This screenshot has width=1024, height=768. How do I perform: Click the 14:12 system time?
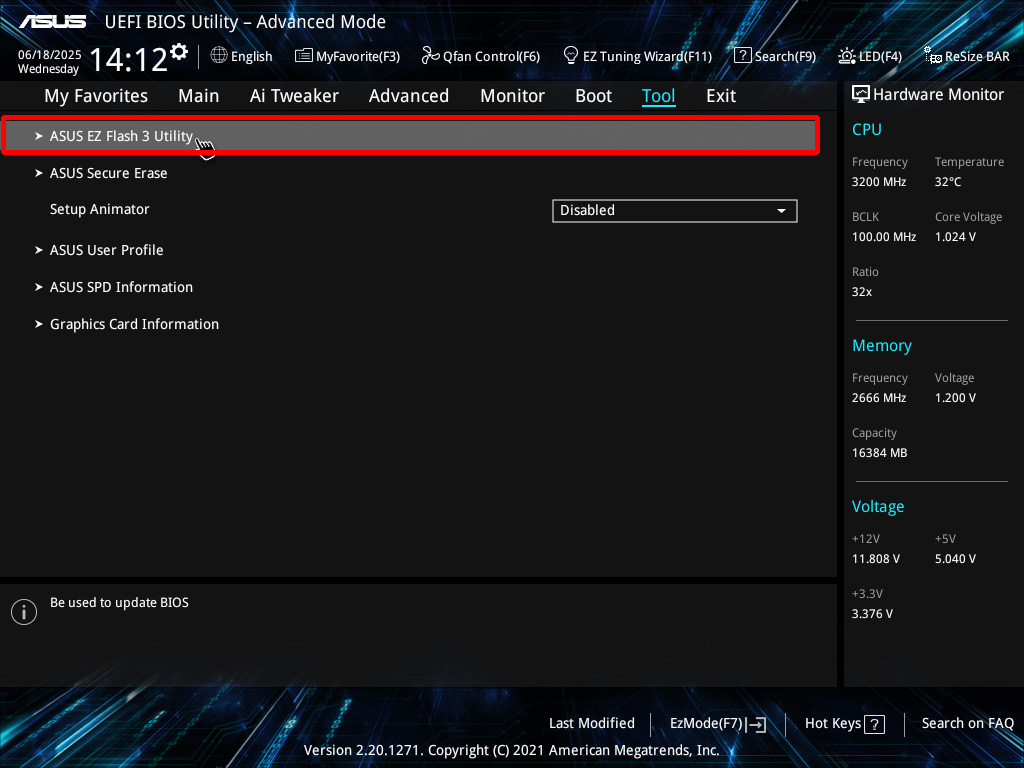[128, 59]
